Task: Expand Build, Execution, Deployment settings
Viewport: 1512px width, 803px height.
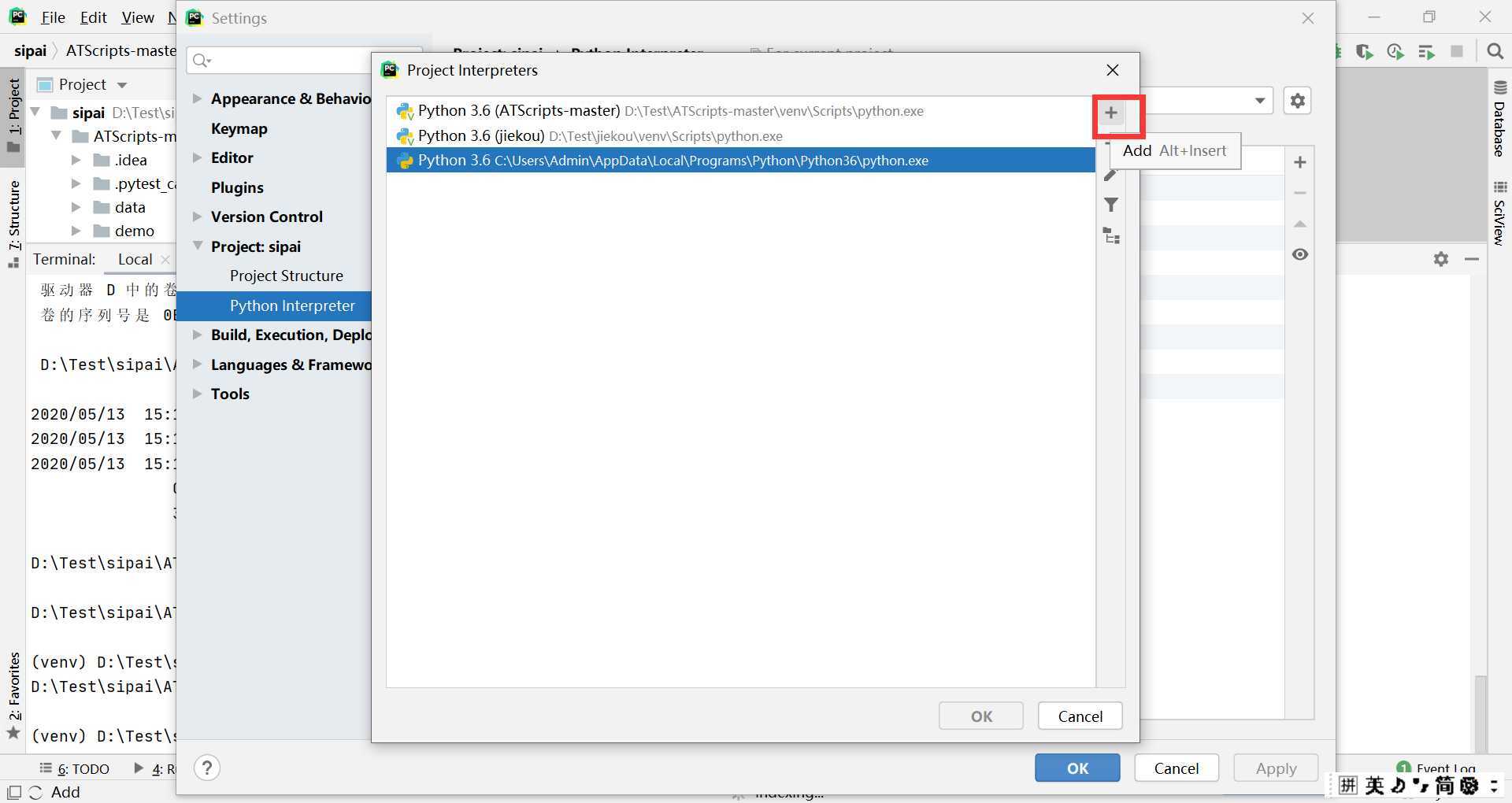Action: coord(198,335)
